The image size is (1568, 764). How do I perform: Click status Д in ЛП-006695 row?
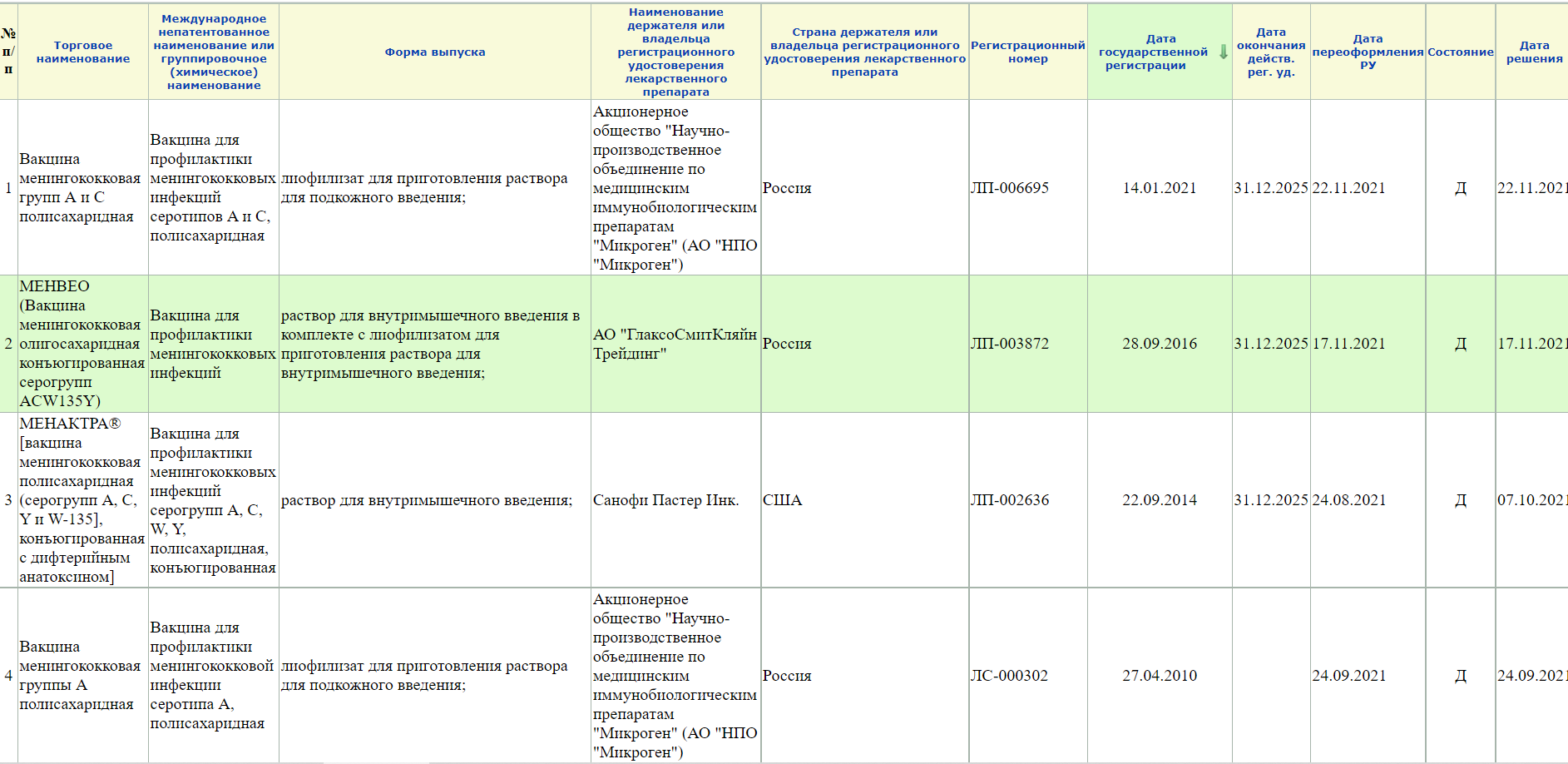[1461, 188]
